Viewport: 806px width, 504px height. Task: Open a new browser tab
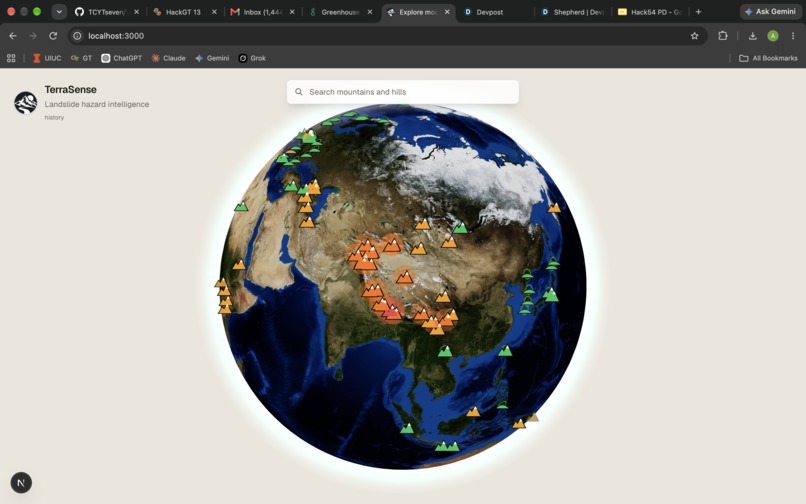click(698, 11)
